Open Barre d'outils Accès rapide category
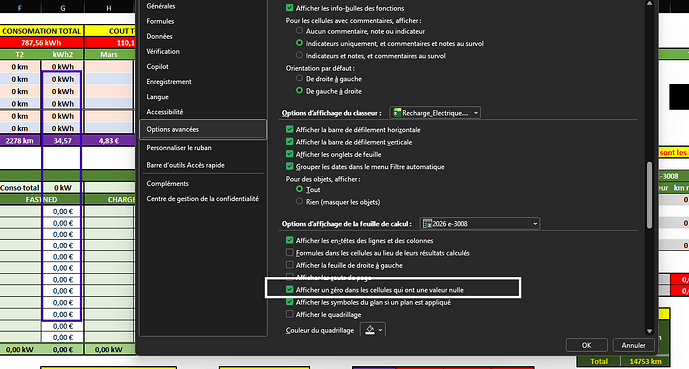Viewport: 689px width, 369px height. point(185,165)
